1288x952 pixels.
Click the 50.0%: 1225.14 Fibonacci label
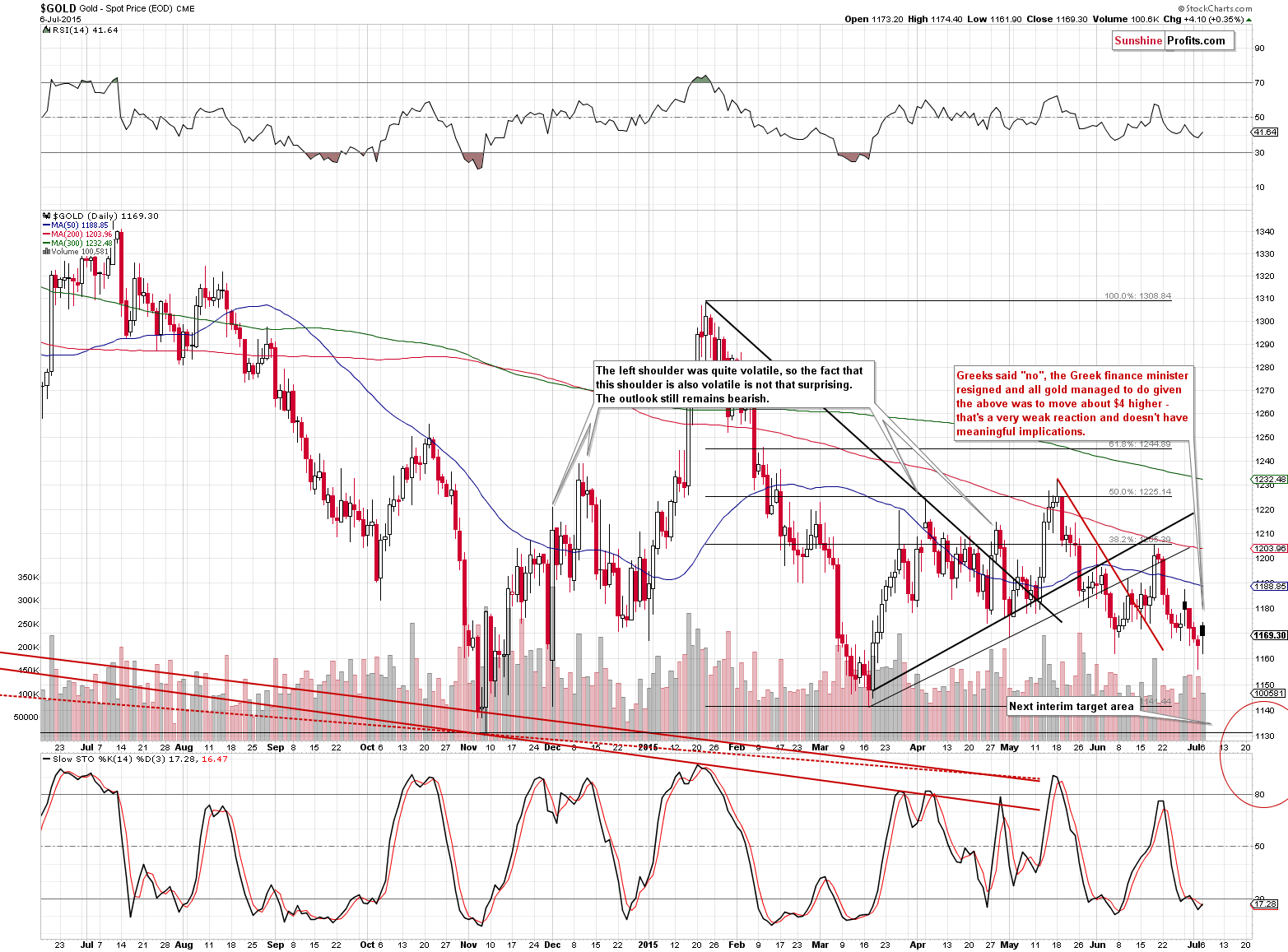tap(1140, 492)
